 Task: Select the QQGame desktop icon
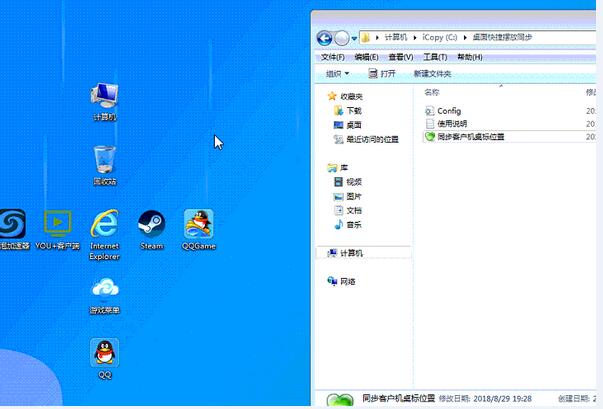tap(198, 230)
